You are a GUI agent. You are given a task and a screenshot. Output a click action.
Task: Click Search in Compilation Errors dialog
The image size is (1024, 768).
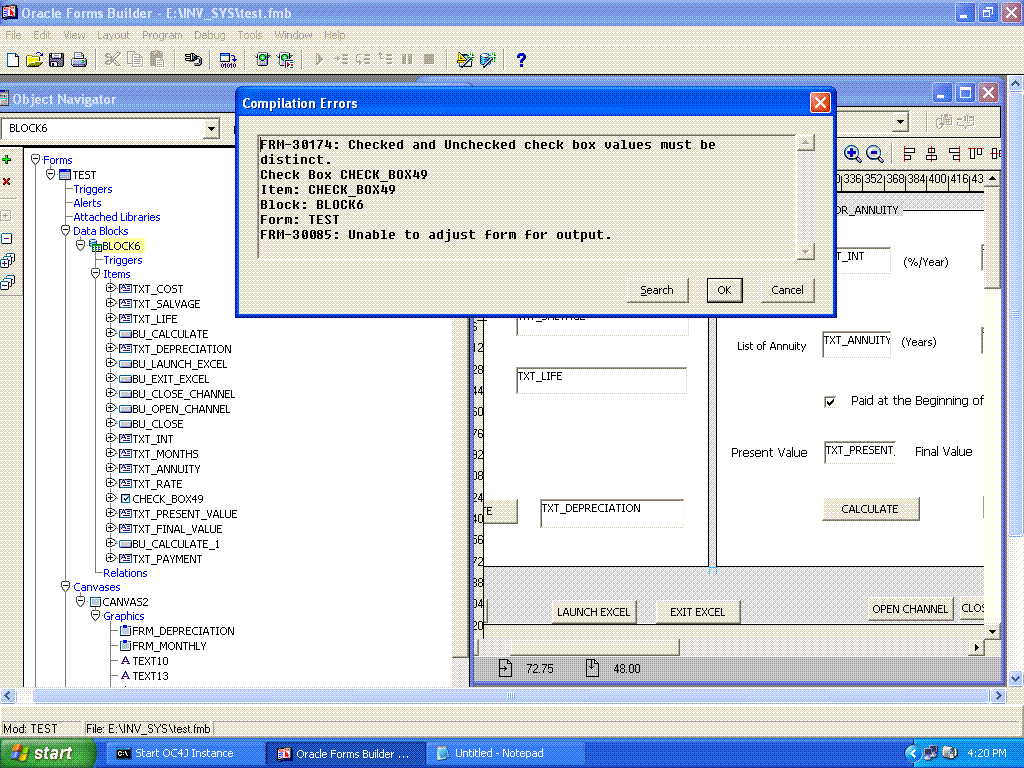(x=657, y=290)
